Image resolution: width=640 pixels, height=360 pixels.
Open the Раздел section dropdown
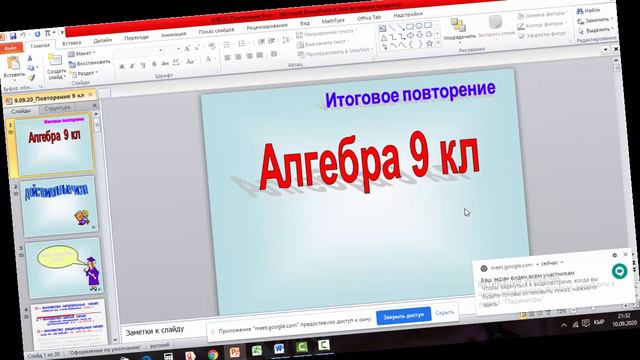point(84,73)
